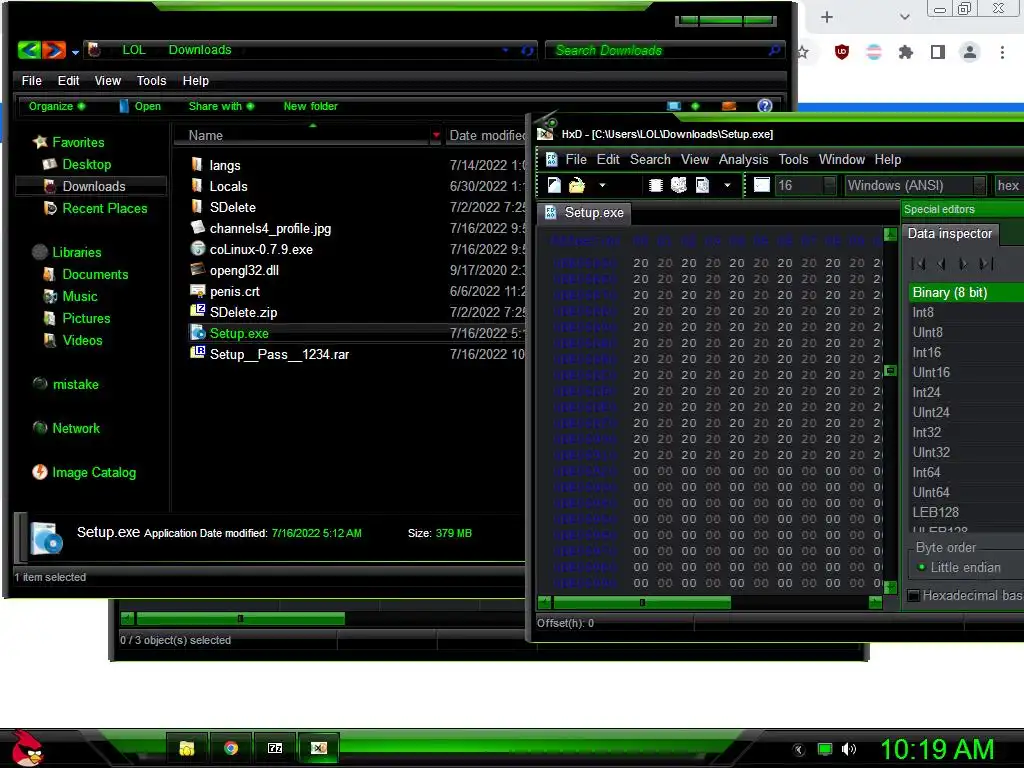Screen dimensions: 1024x768
Task: Open the Explorer Tools menu
Action: pyautogui.click(x=151, y=80)
